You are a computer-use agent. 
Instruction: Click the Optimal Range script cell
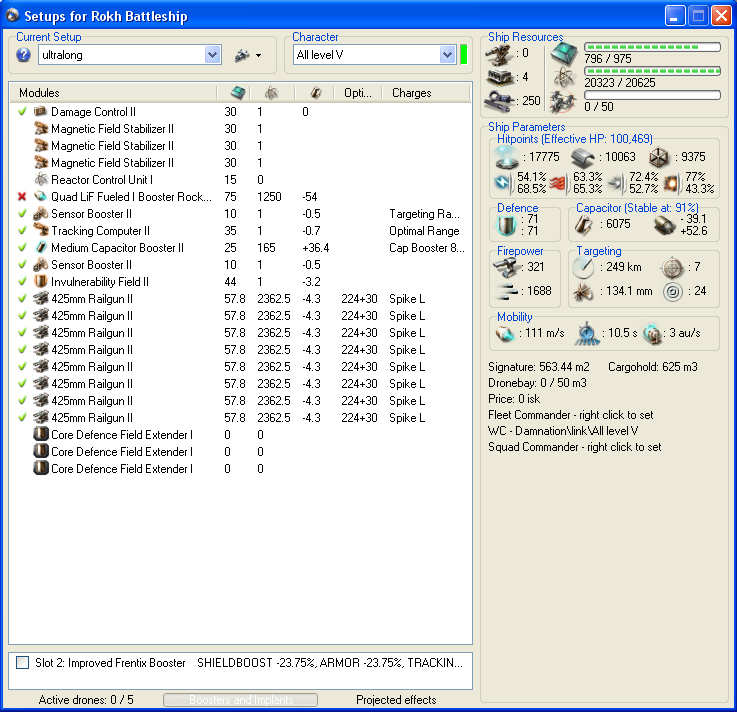coord(424,231)
